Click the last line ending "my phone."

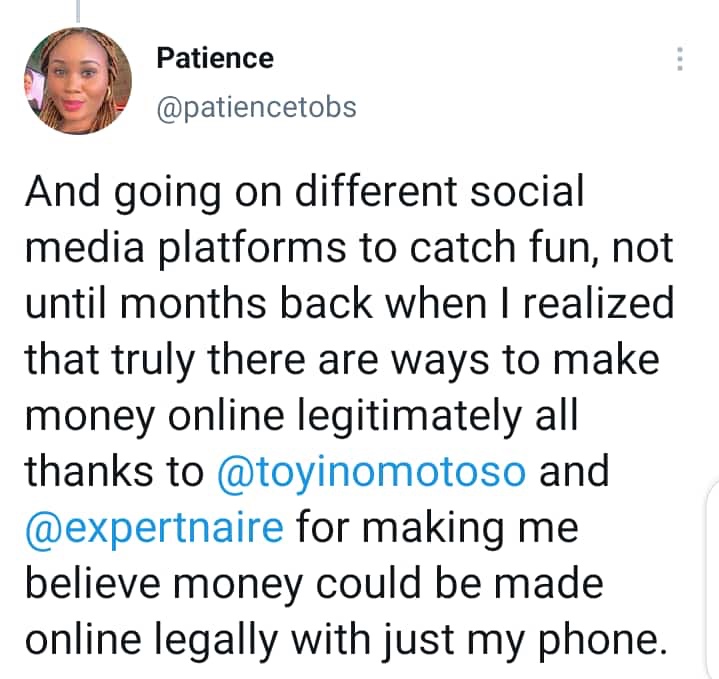(343, 639)
